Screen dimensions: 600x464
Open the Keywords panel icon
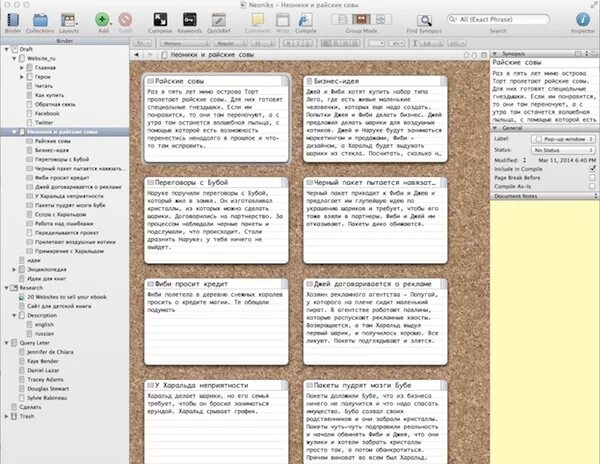pyautogui.click(x=190, y=20)
